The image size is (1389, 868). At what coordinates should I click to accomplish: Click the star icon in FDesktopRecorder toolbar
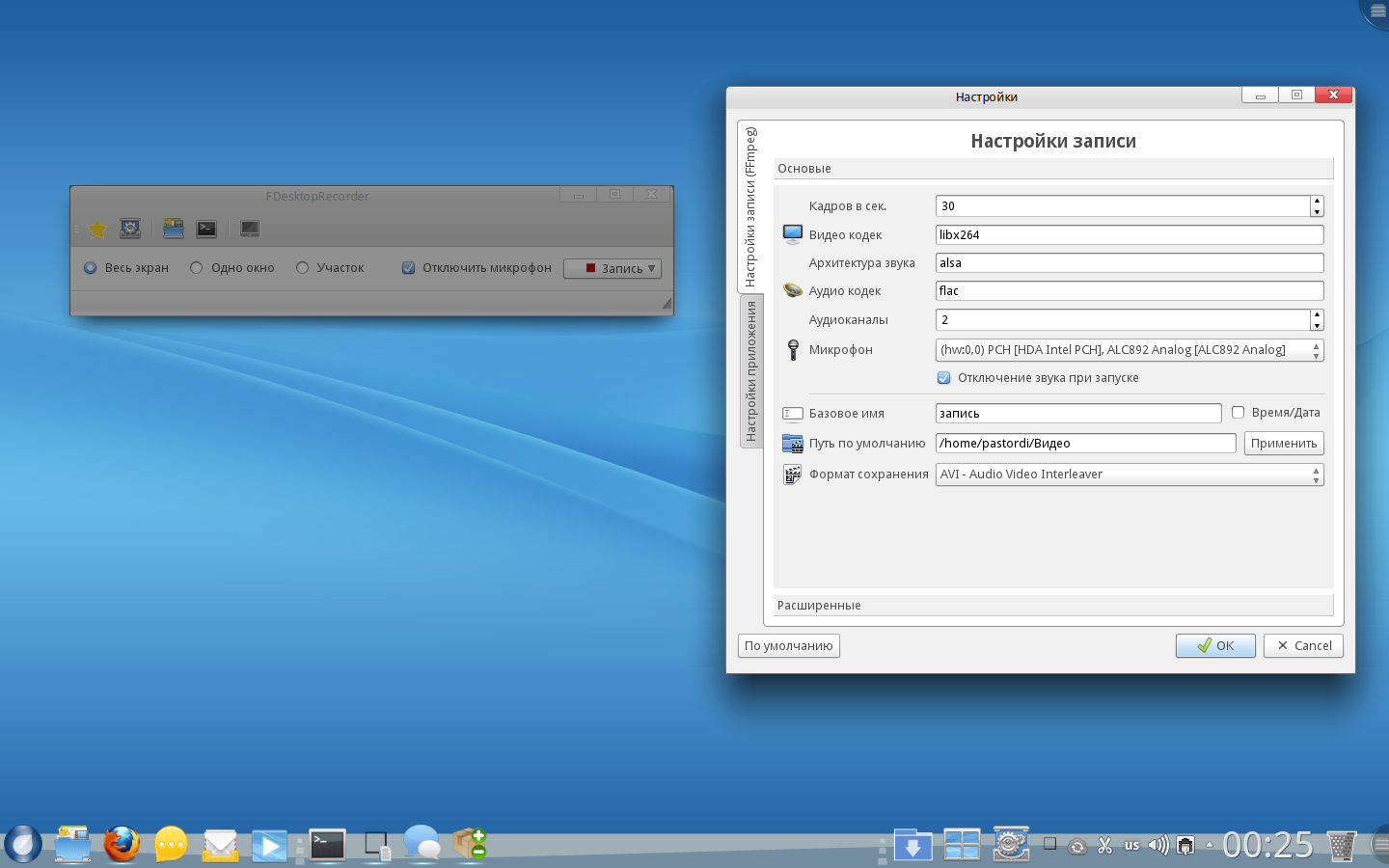click(x=97, y=229)
